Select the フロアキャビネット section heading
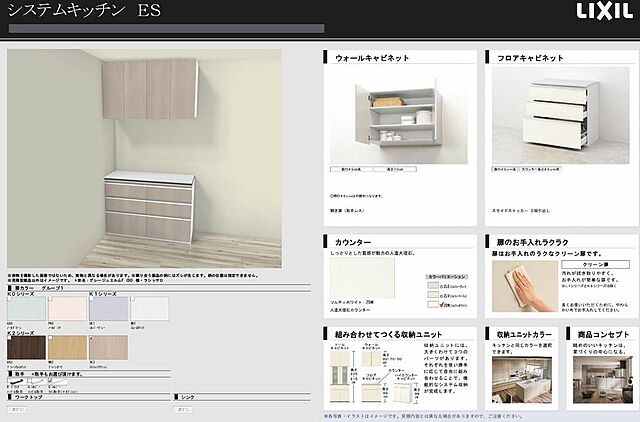This screenshot has width=640, height=422. [x=530, y=58]
